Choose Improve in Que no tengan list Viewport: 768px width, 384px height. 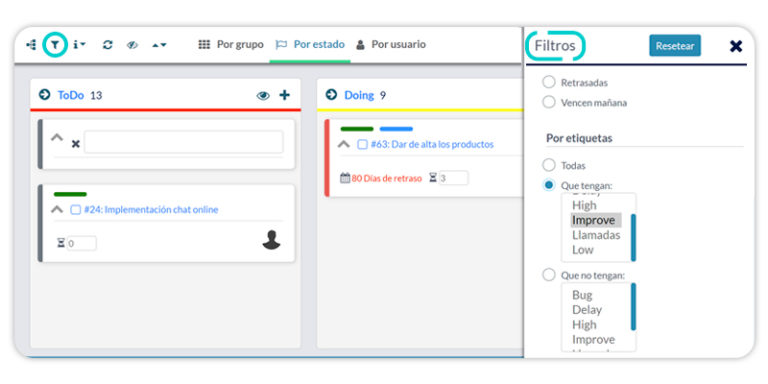click(593, 339)
